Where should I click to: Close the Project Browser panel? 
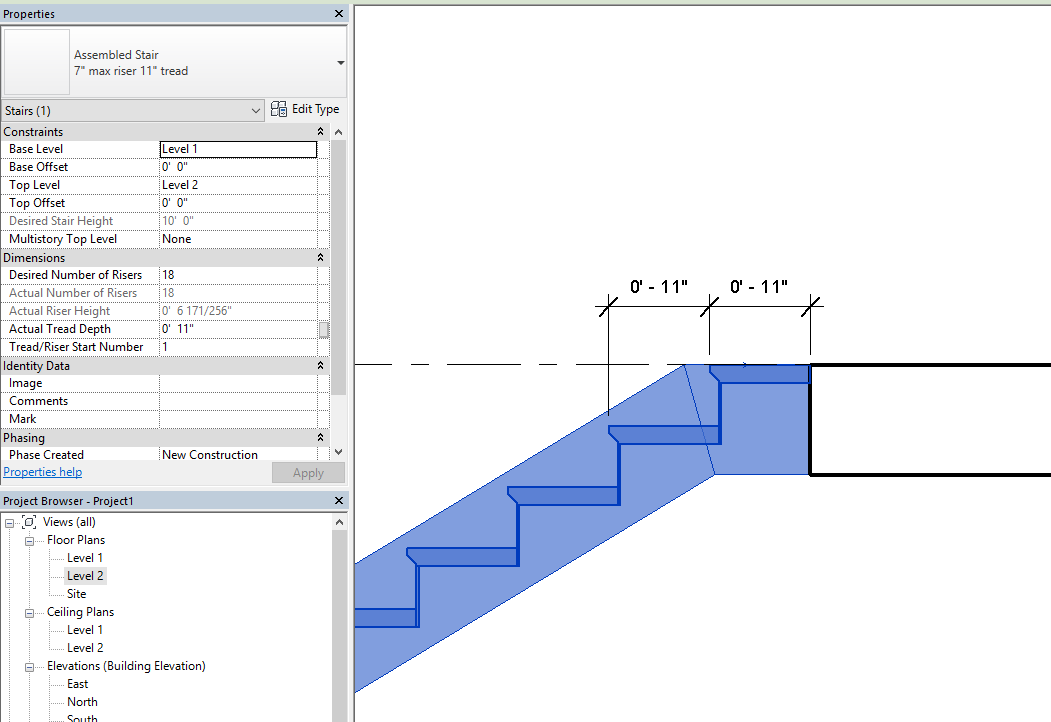point(338,501)
